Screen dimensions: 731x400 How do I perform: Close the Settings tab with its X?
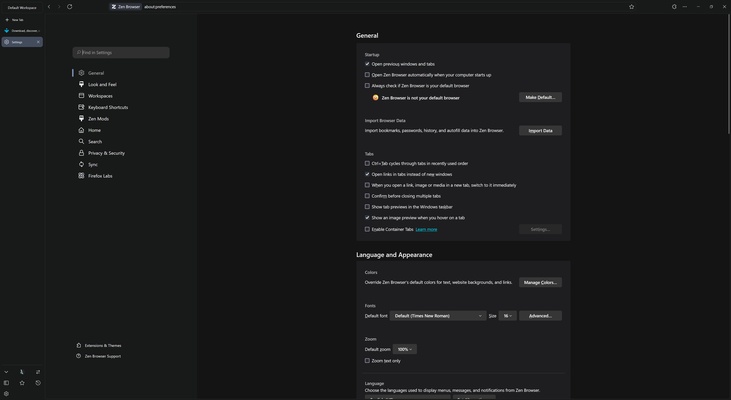coord(38,42)
